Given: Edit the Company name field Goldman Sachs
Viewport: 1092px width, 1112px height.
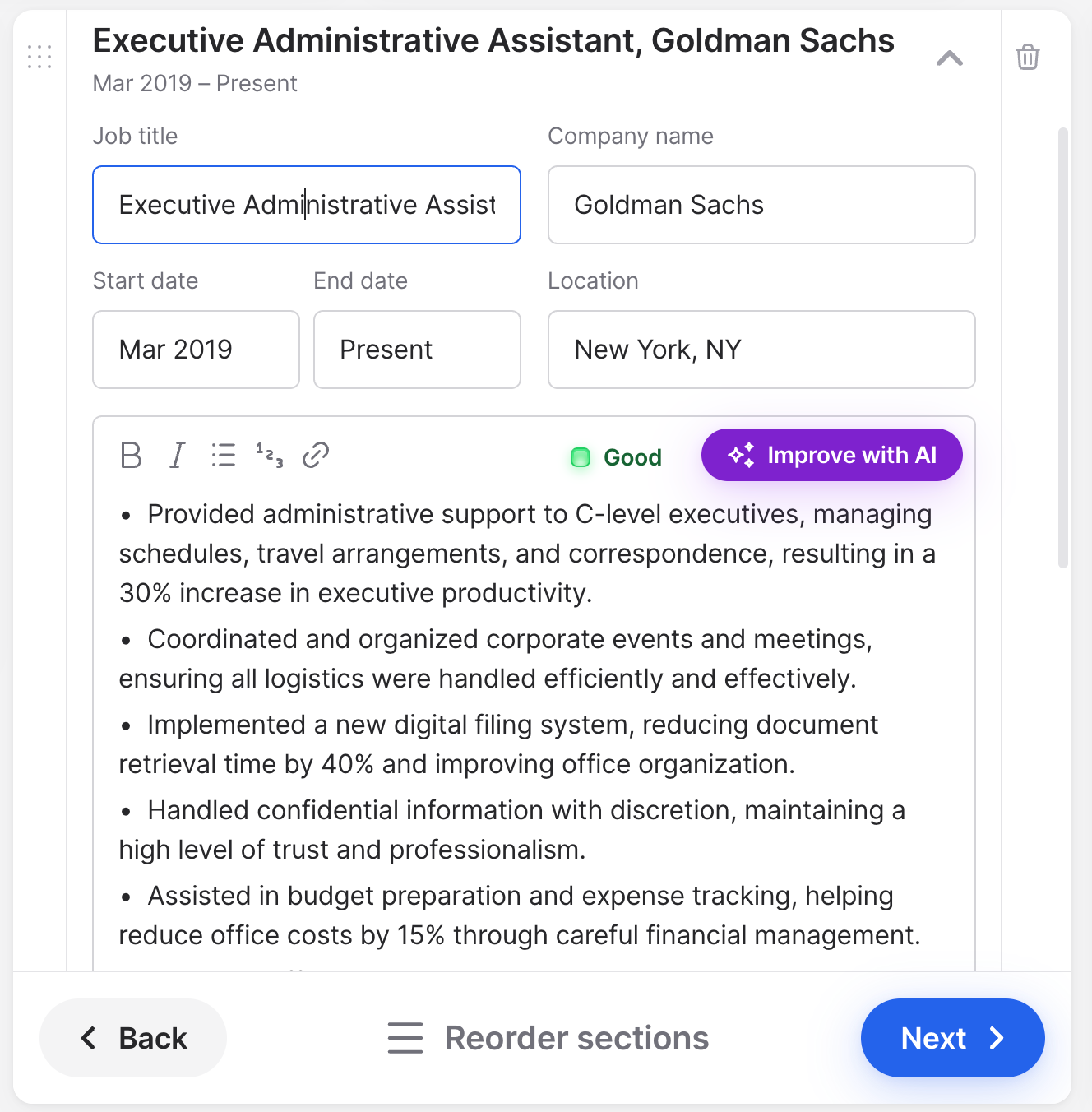Looking at the screenshot, I should (761, 205).
